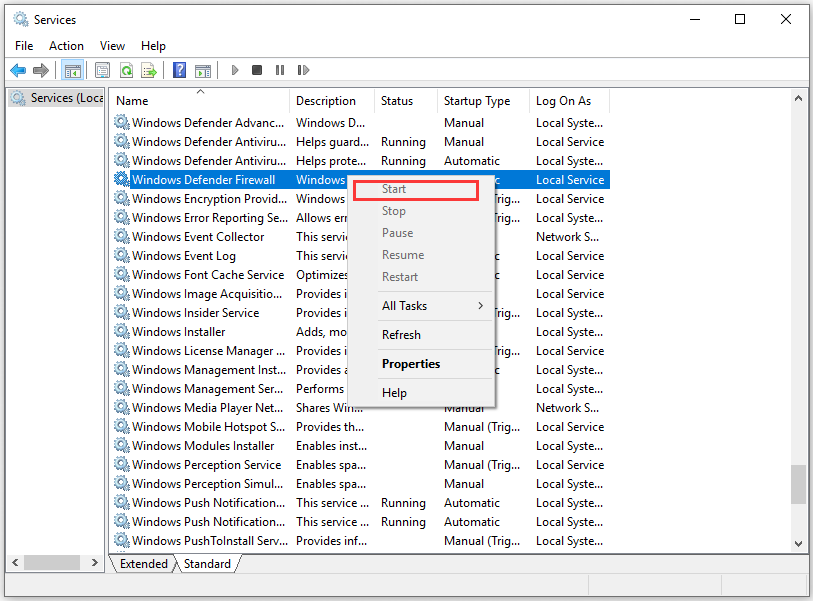
Task: Click gear icon of Windows Perception Service row
Action: (122, 464)
